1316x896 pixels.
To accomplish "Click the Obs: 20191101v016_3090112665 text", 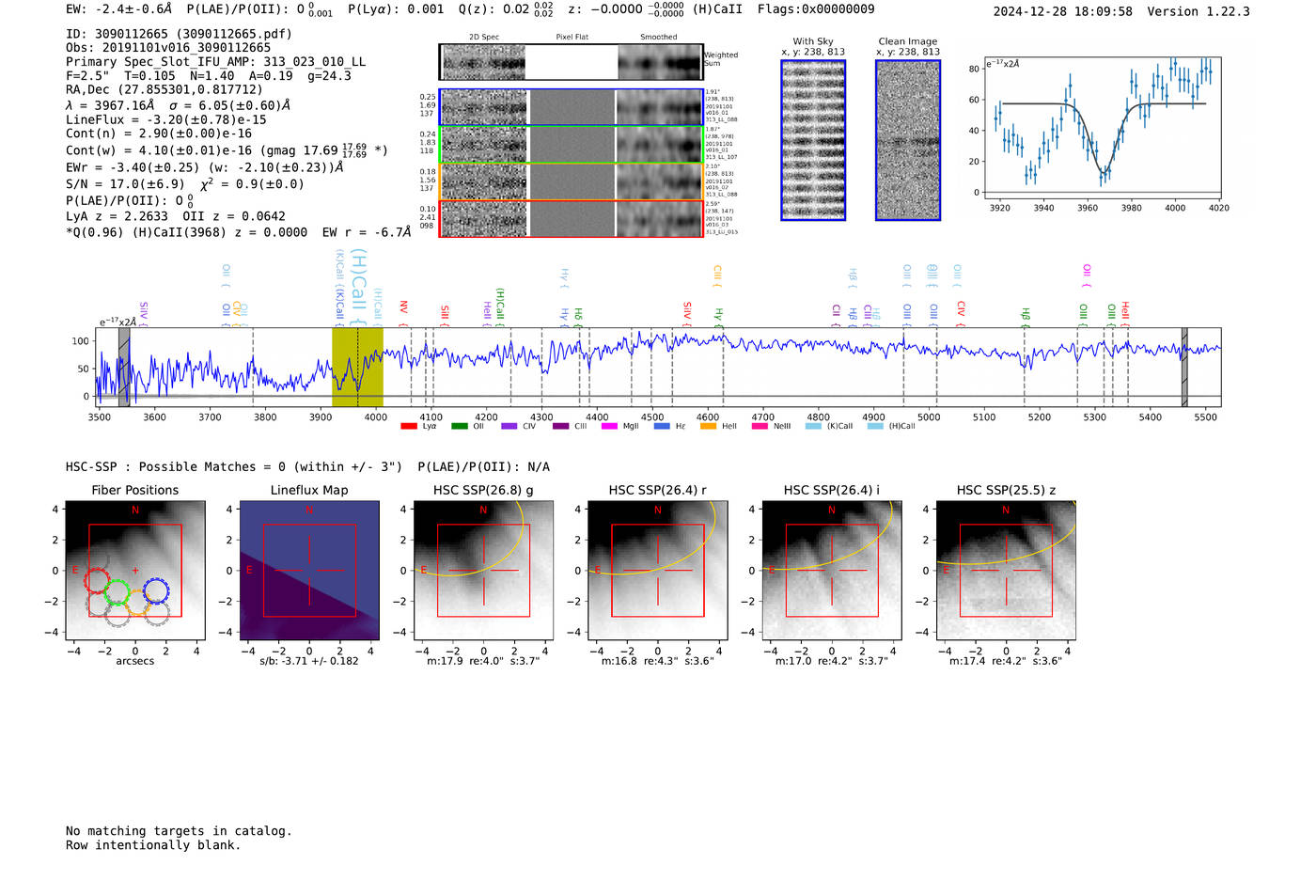I will [x=168, y=48].
